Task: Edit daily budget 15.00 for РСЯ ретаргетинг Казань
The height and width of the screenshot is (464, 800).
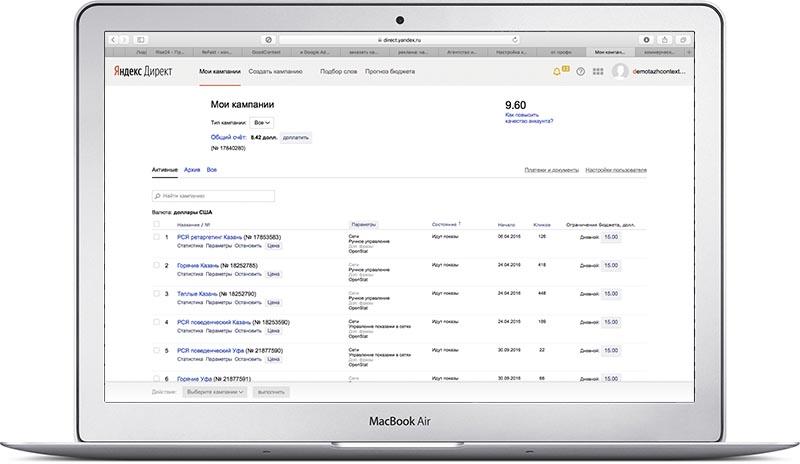Action: click(611, 237)
